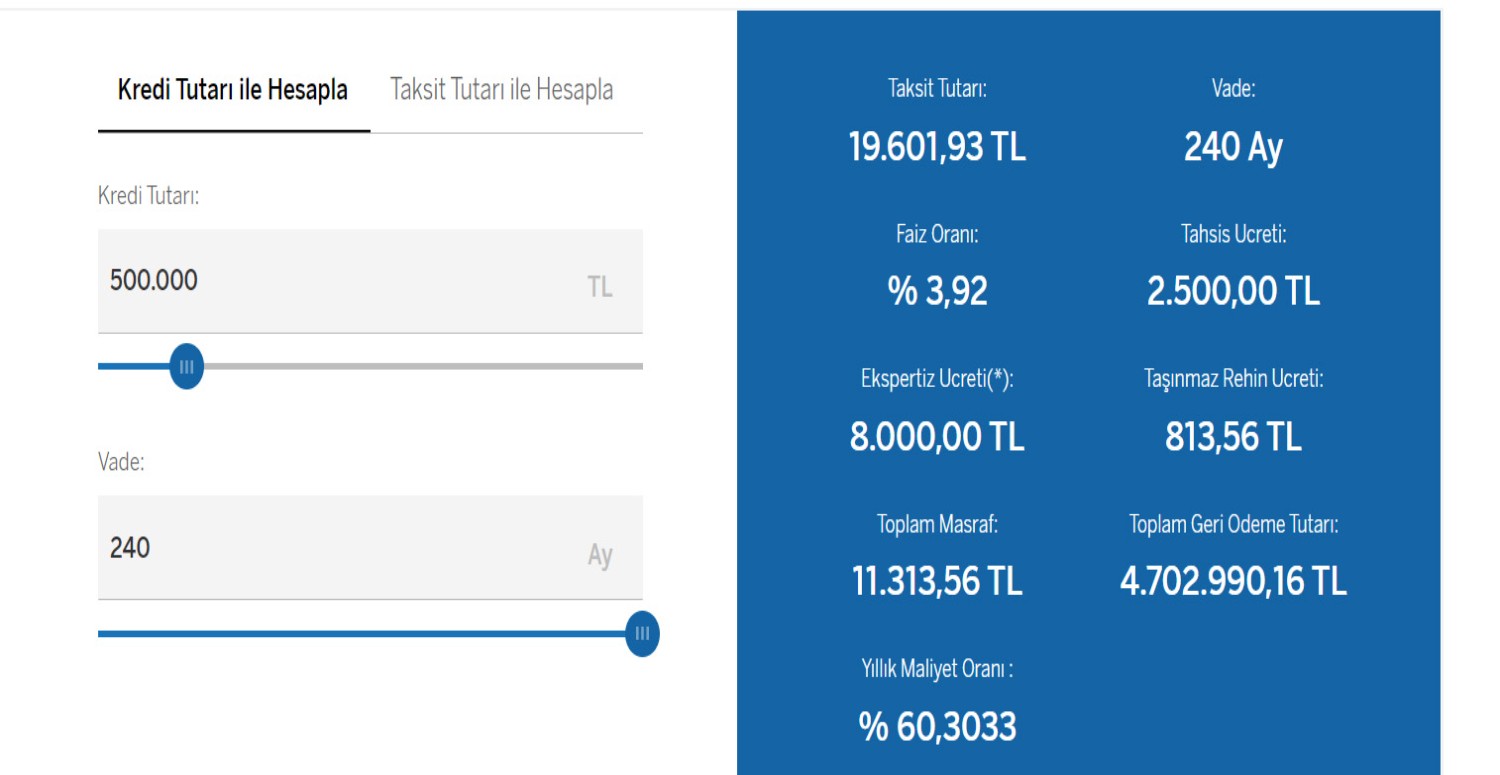This screenshot has width=1500, height=775.
Task: Click the 240 Ay result in blue panel
Action: [x=1232, y=148]
